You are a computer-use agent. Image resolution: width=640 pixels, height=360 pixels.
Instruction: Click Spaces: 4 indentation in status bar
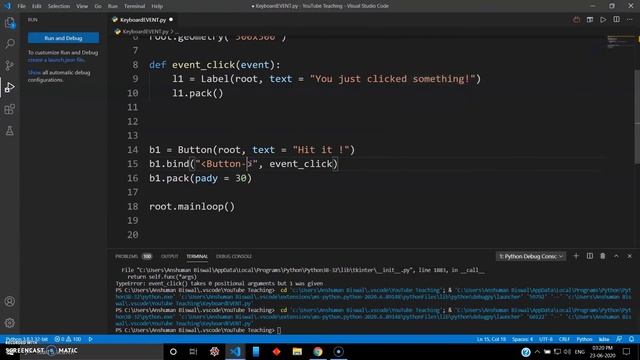tap(522, 339)
